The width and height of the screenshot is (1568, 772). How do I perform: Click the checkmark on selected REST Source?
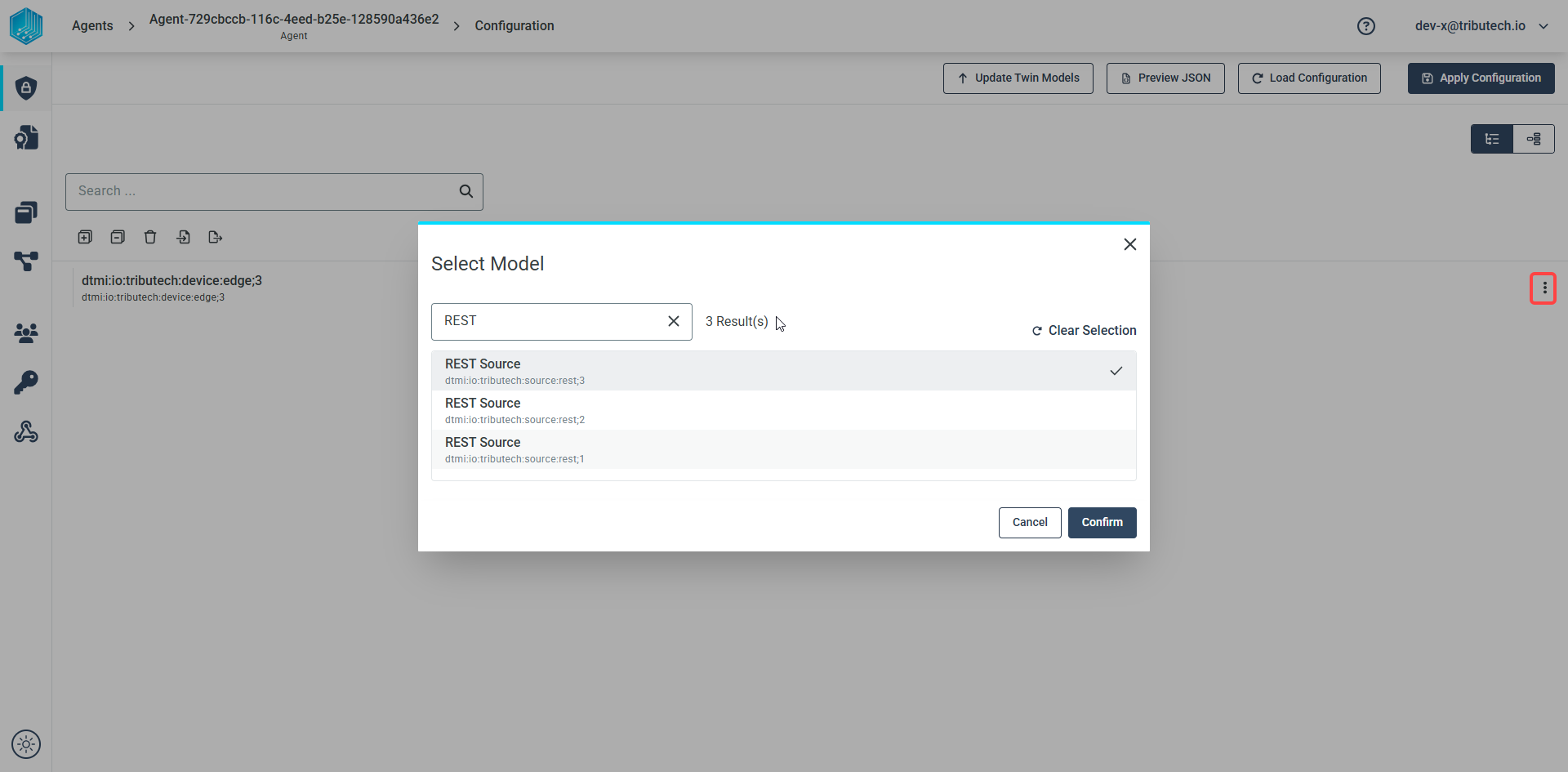(x=1116, y=371)
